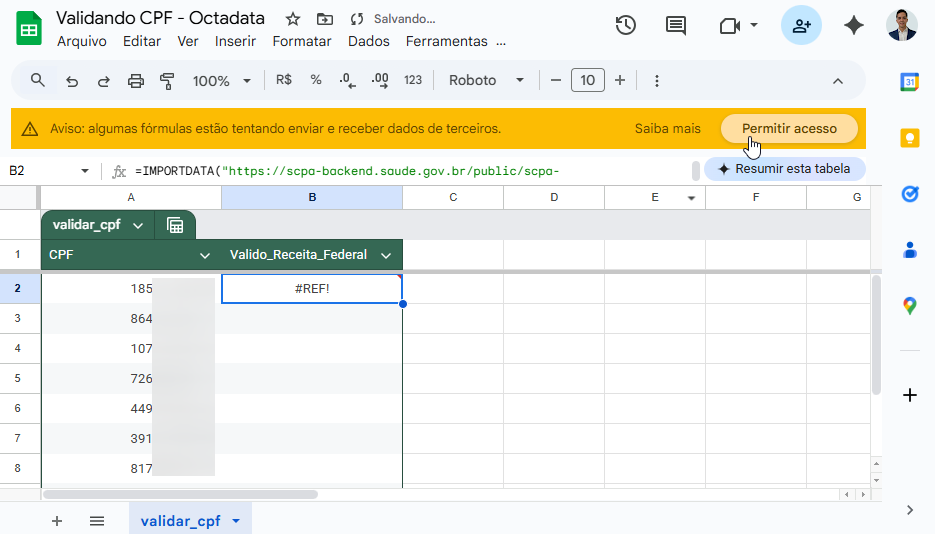Screen dimensions: 935x534
Task: Open the Roboto font dropdown
Action: (486, 80)
